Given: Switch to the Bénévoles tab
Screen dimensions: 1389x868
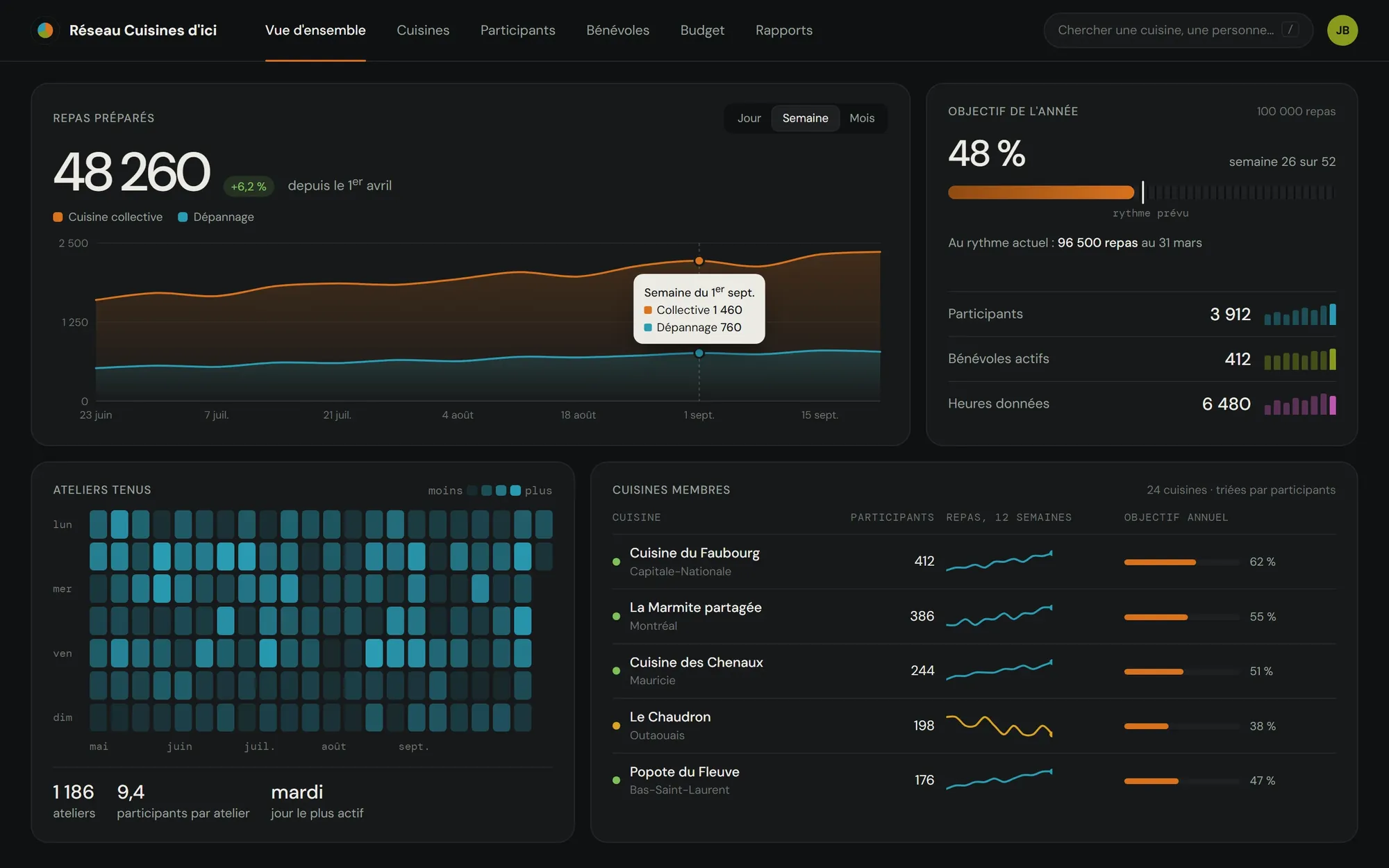Looking at the screenshot, I should click(x=617, y=30).
